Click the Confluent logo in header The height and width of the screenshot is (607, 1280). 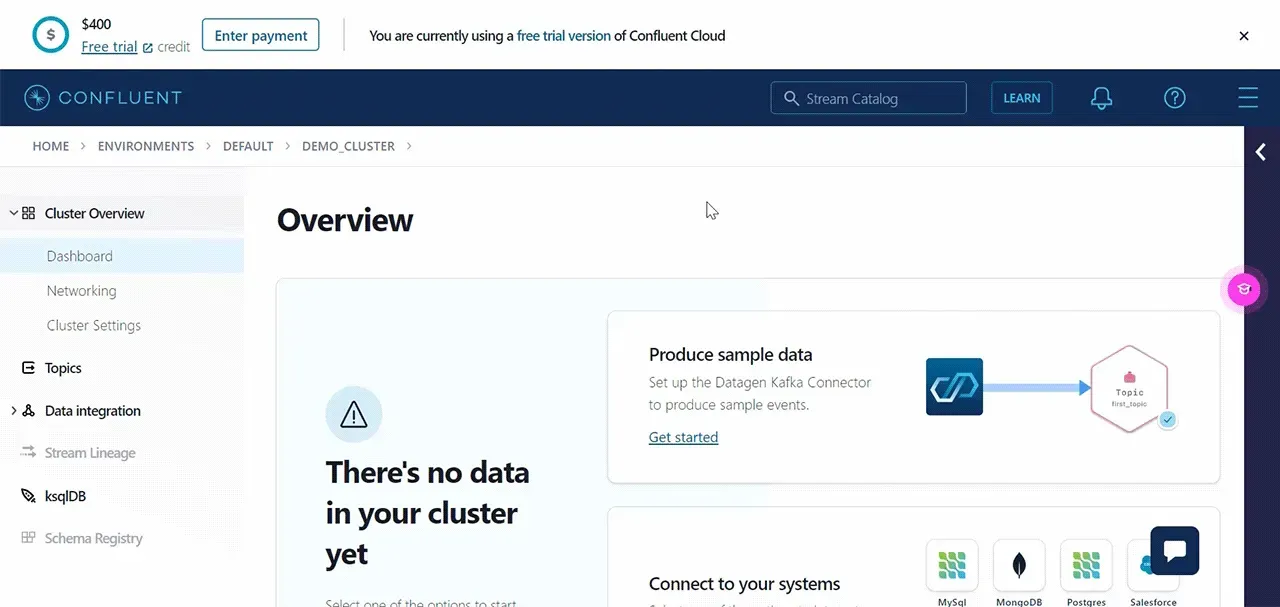point(103,98)
